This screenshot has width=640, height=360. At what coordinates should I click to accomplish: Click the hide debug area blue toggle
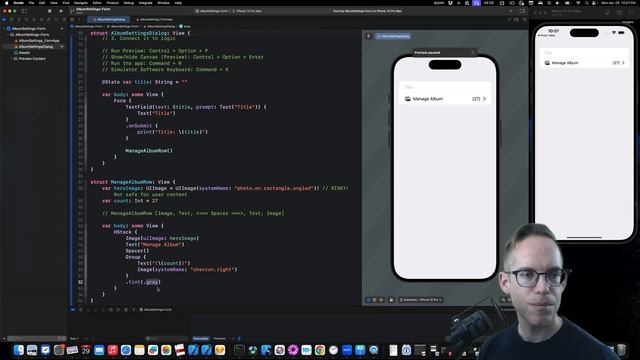pyautogui.click(x=73, y=310)
